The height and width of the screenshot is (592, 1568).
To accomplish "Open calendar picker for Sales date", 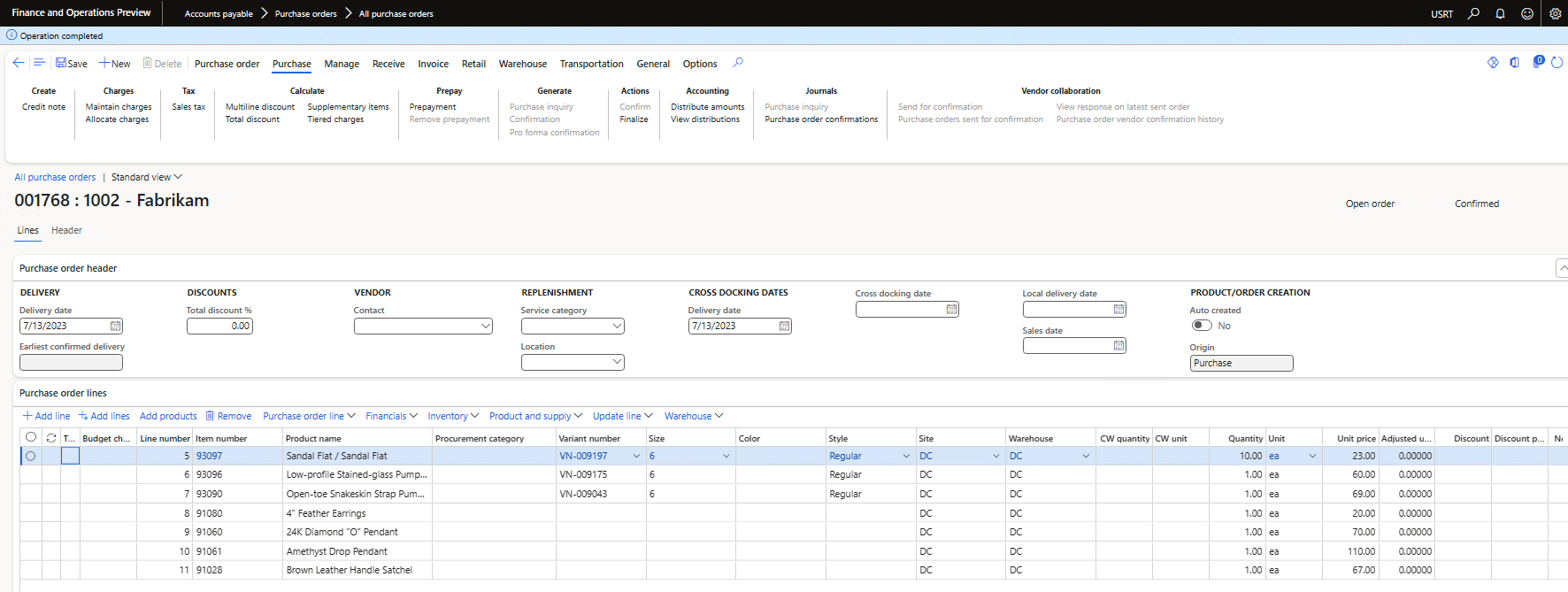I will click(x=1118, y=346).
